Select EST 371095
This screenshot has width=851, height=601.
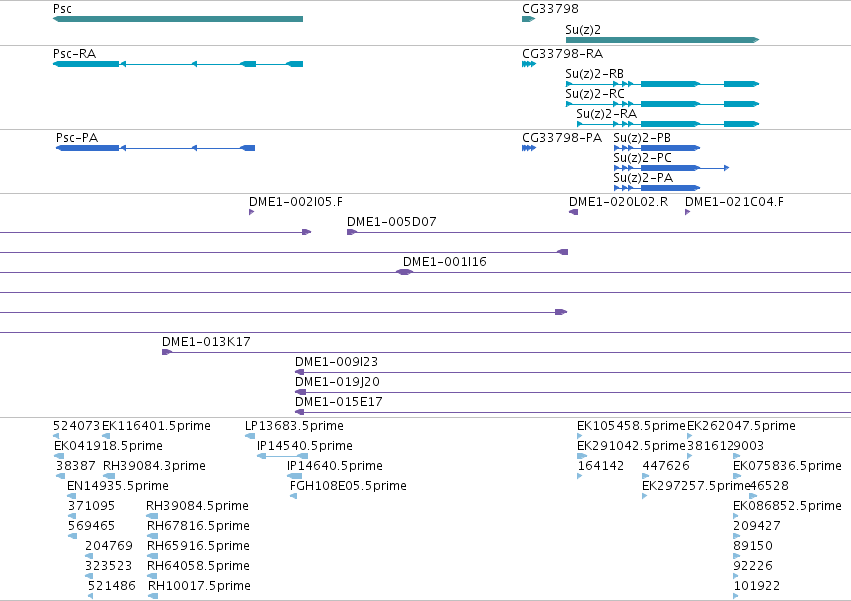pyautogui.click(x=91, y=506)
